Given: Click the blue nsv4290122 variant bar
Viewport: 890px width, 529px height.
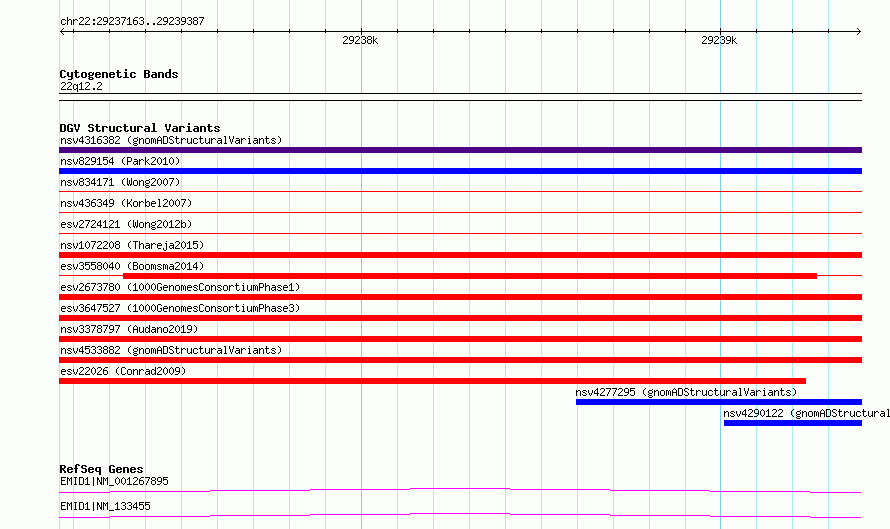Looking at the screenshot, I should tap(793, 423).
